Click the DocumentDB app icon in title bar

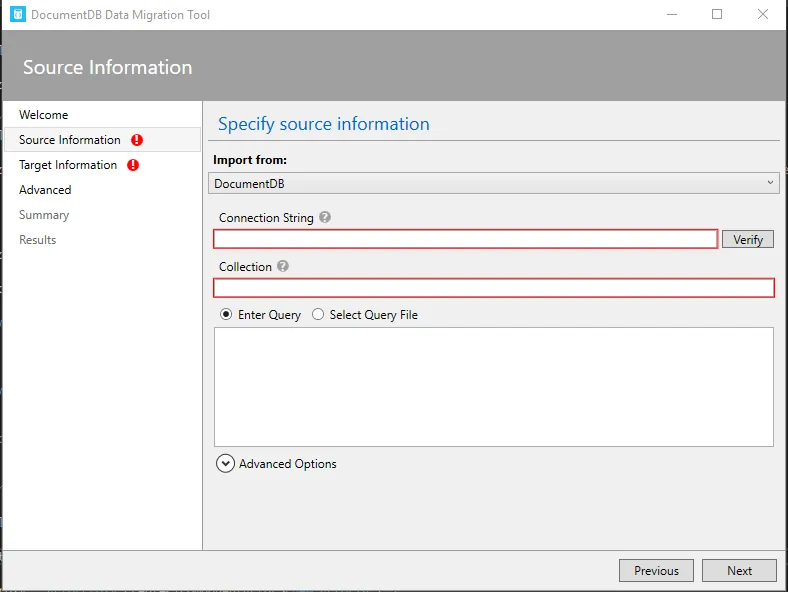coord(17,15)
